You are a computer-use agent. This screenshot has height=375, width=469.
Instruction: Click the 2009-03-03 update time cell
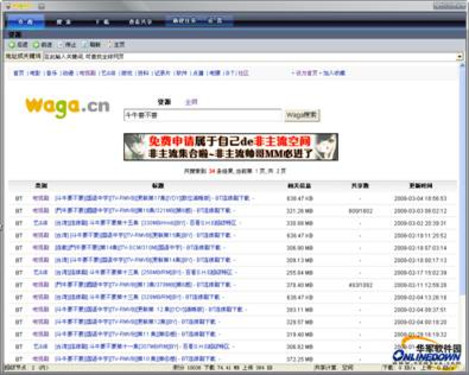(420, 211)
